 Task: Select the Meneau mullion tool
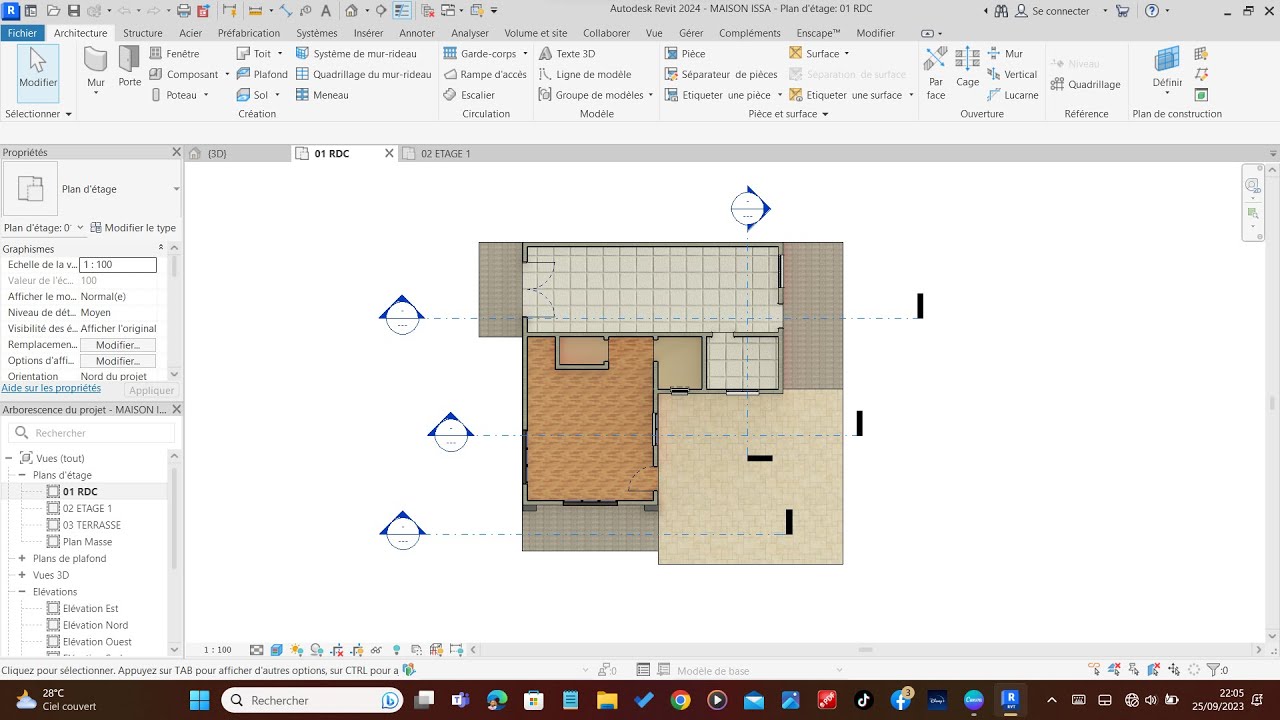[322, 95]
